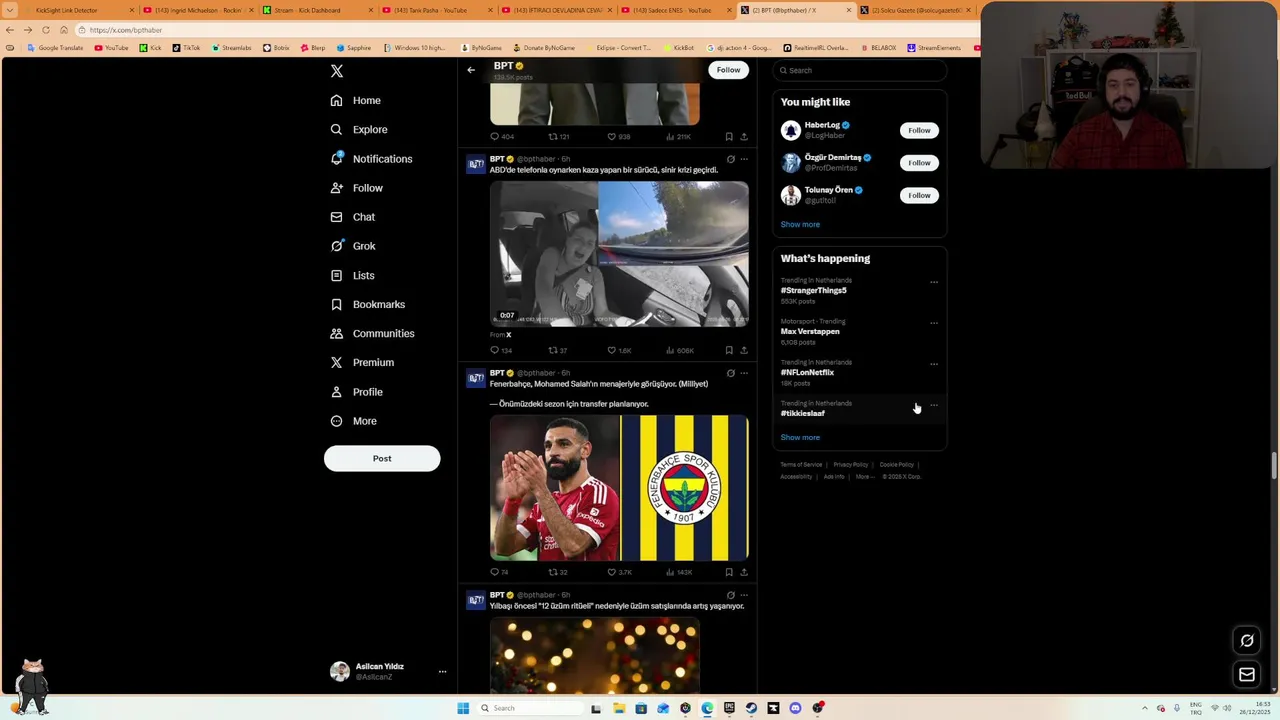Viewport: 1280px width, 720px height.
Task: Open Aslıcan Yıldız account menu dots
Action: [442, 672]
